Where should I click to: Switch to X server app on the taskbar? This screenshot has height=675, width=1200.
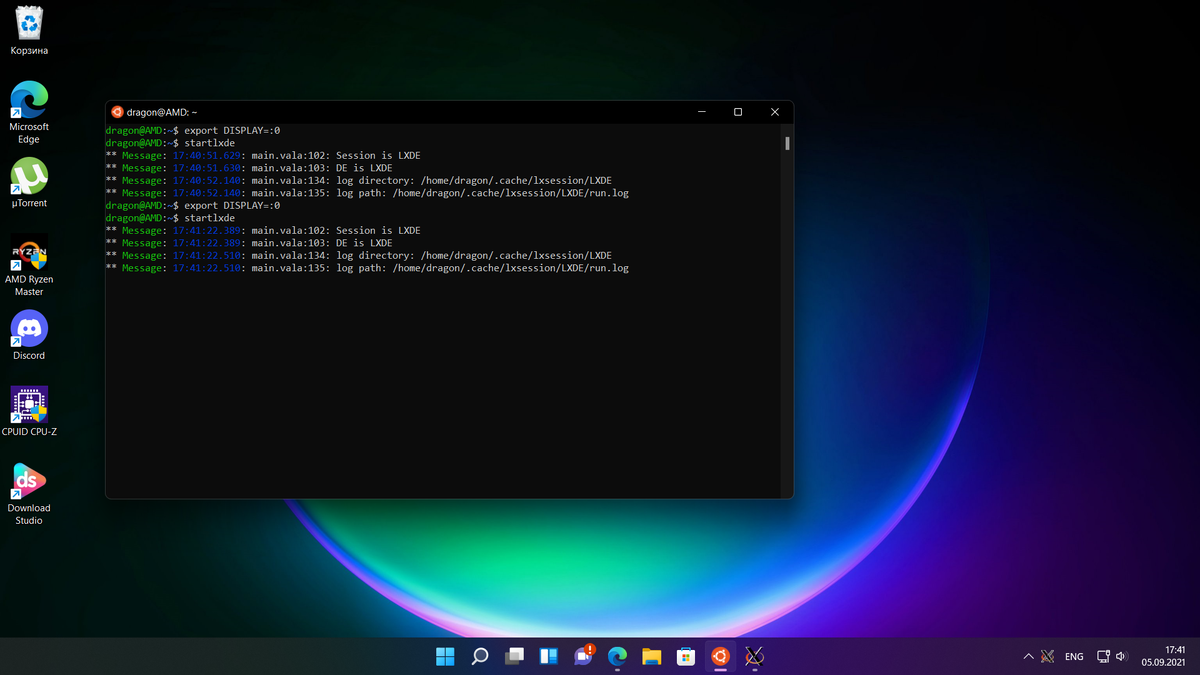[x=755, y=657]
